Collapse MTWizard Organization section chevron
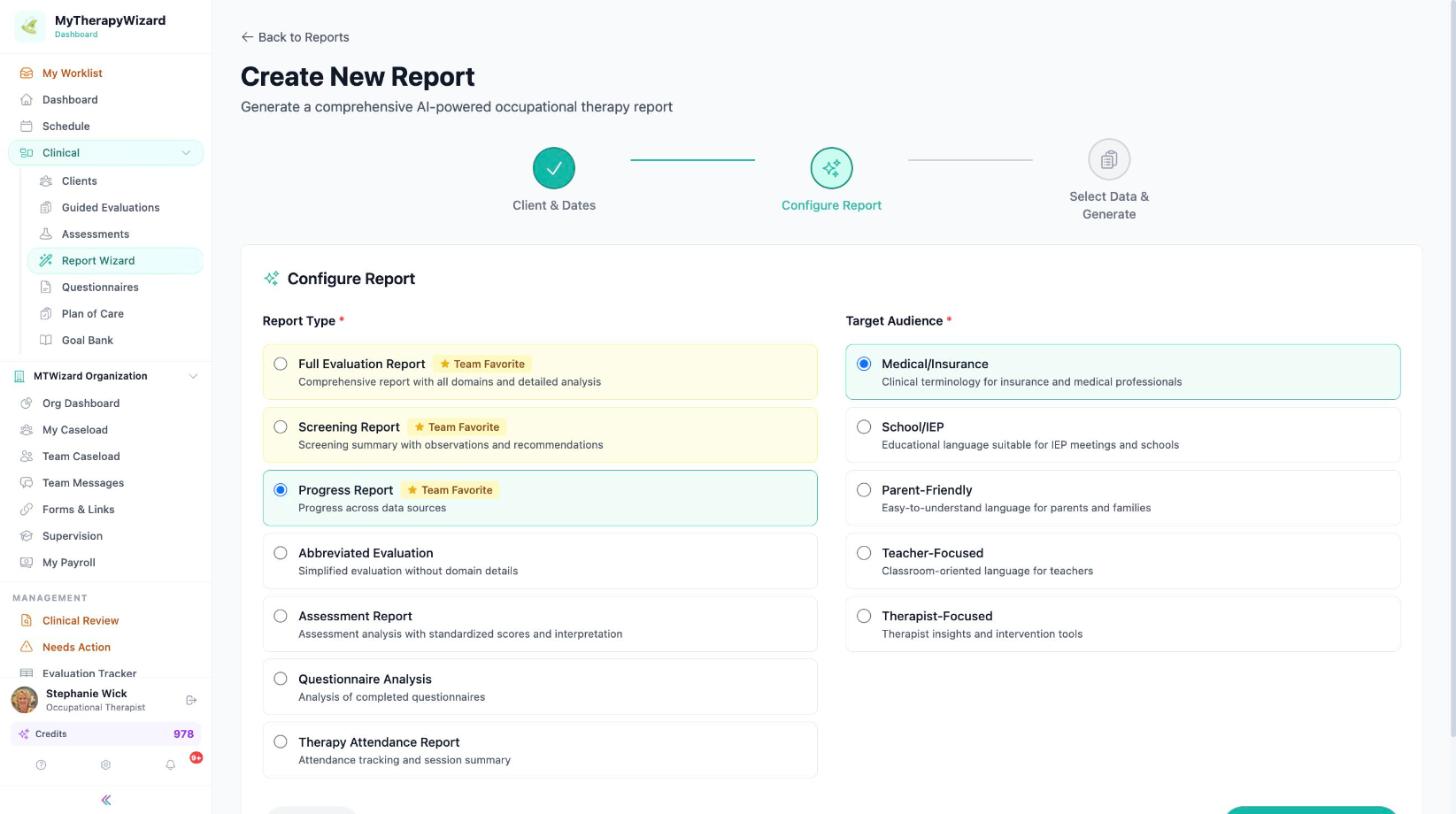The height and width of the screenshot is (814, 1456). 193,376
